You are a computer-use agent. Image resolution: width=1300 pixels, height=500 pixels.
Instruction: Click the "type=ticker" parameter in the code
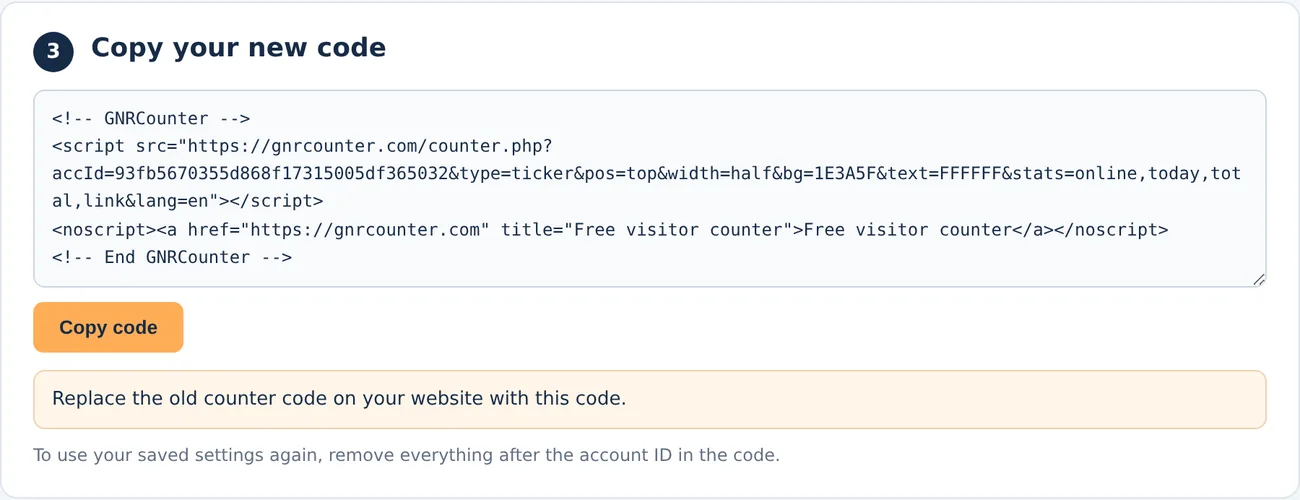click(x=518, y=174)
